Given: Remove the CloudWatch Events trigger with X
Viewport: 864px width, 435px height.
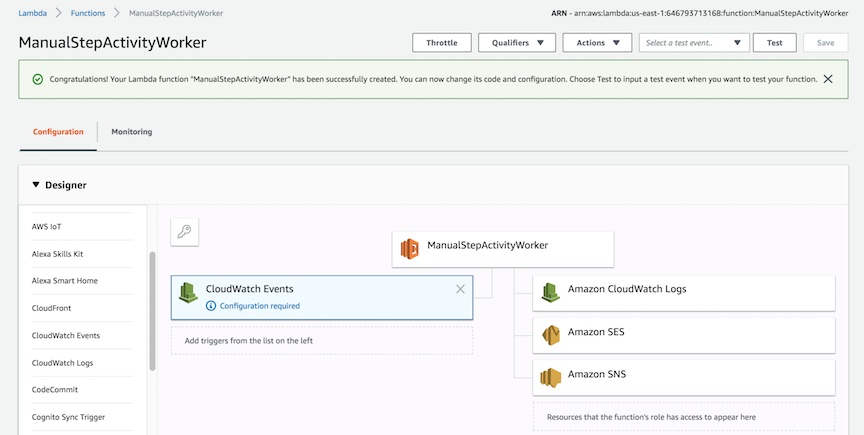Looking at the screenshot, I should pos(460,289).
